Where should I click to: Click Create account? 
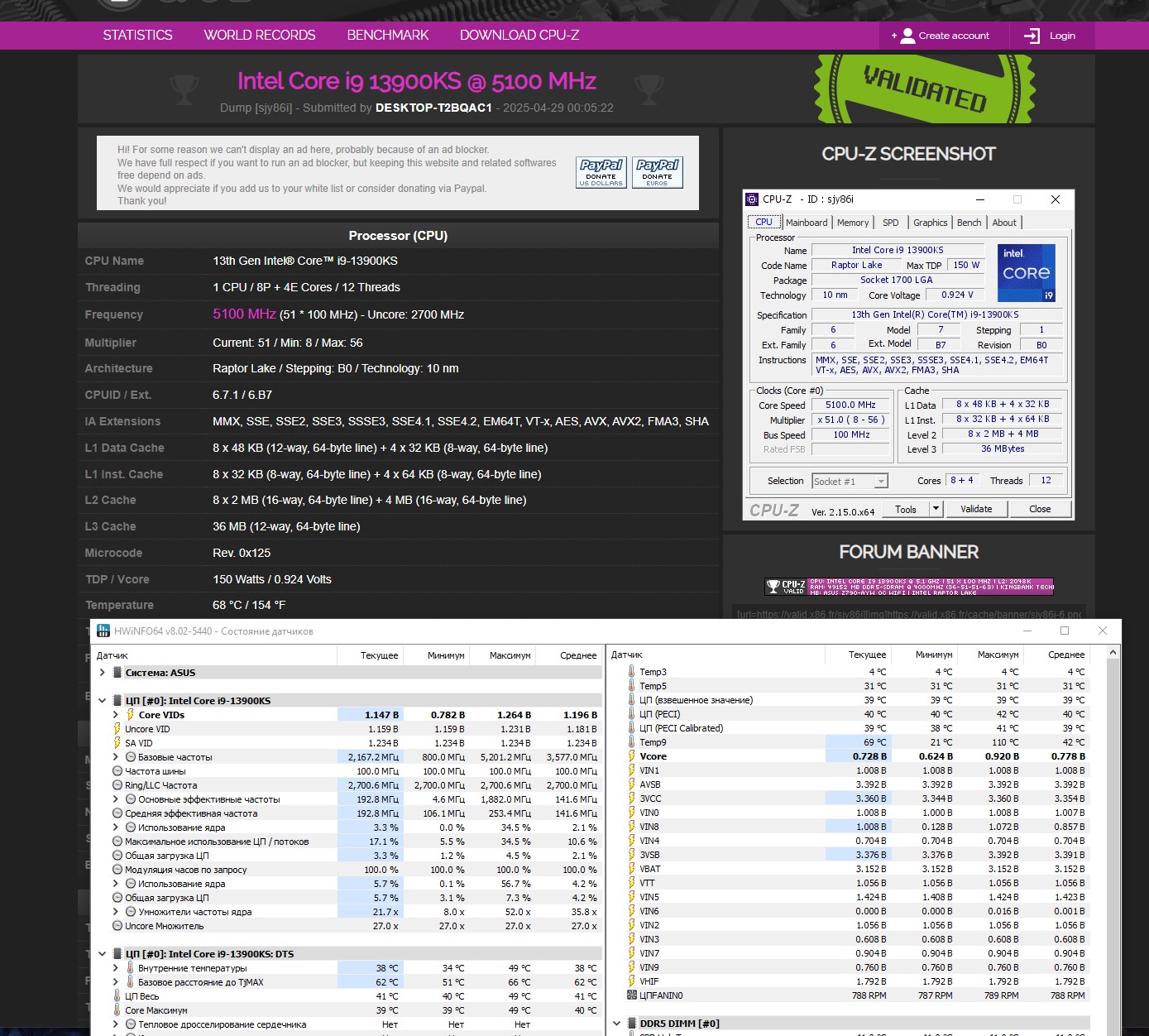click(941, 36)
